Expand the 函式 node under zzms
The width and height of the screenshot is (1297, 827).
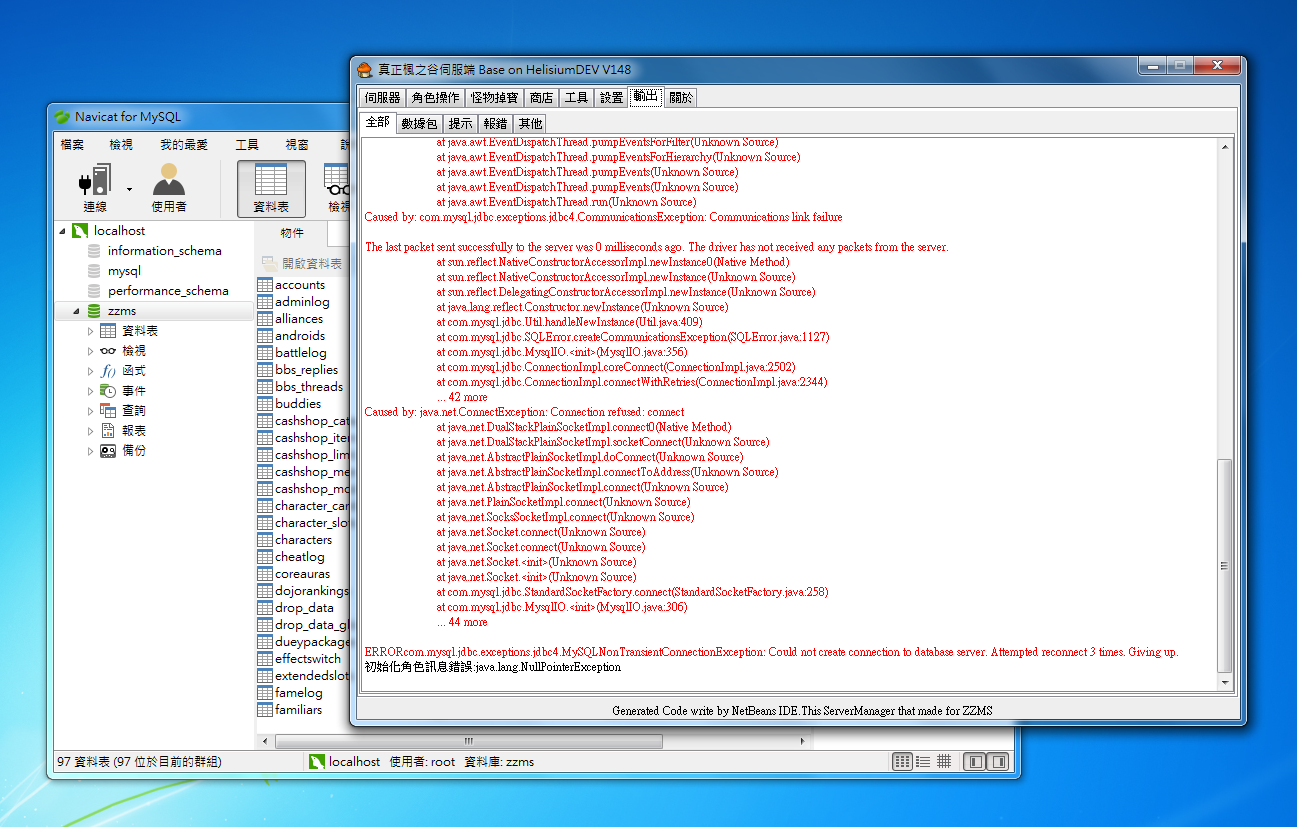click(x=91, y=371)
